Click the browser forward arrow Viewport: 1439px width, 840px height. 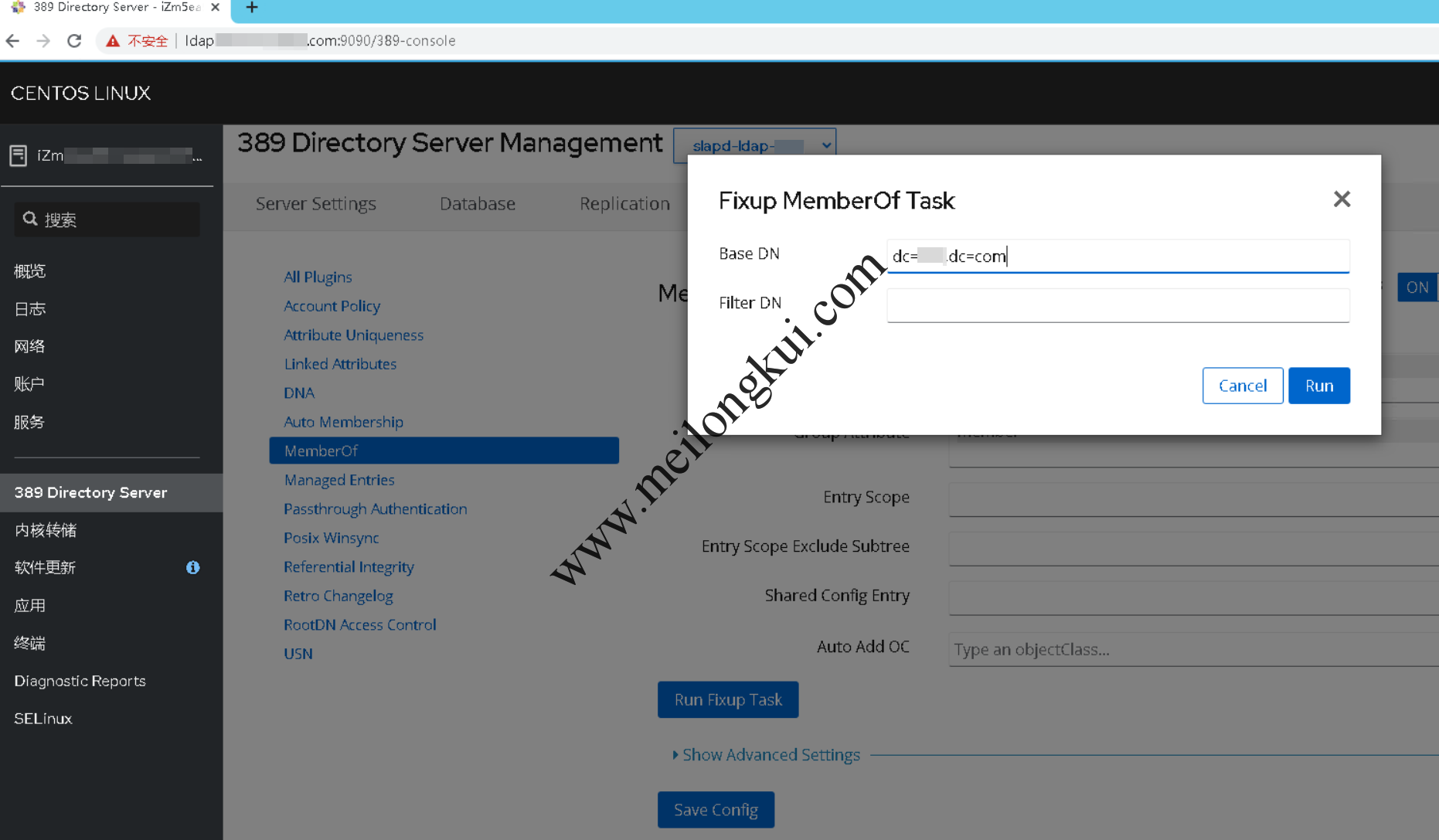click(43, 41)
